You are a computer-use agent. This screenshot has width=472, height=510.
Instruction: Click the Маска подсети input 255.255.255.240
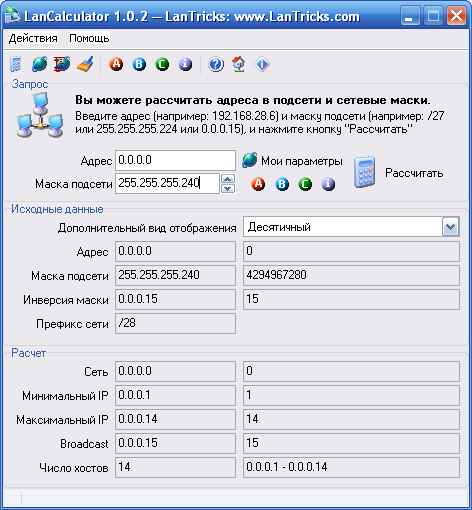click(x=168, y=183)
